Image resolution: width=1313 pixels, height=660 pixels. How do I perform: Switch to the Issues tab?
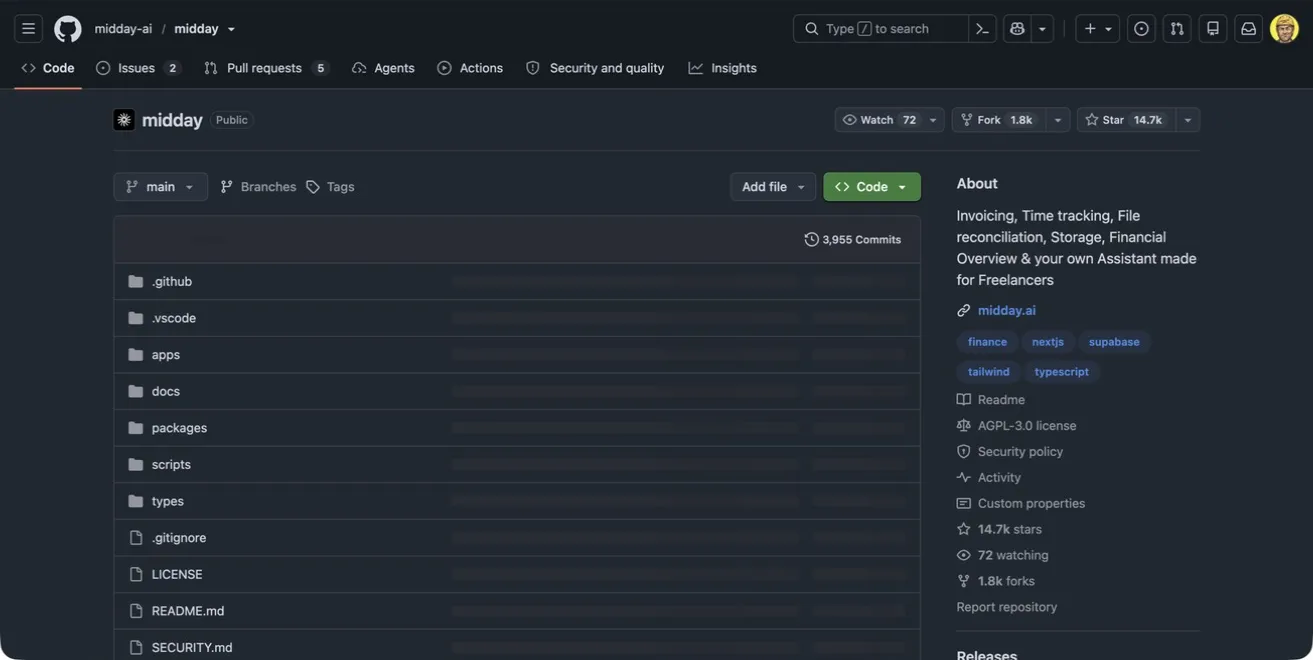pyautogui.click(x=138, y=68)
